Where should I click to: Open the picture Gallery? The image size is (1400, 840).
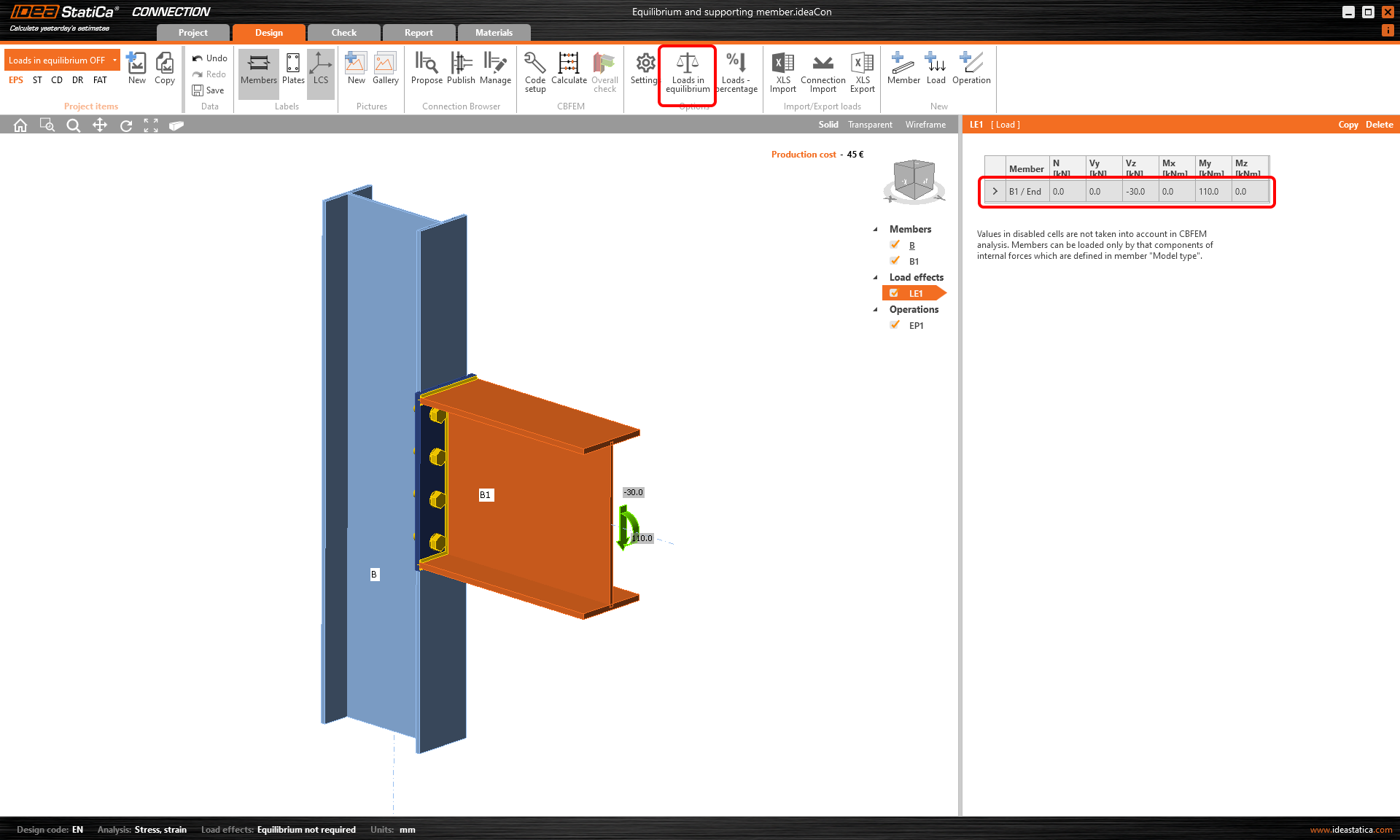pyautogui.click(x=385, y=69)
